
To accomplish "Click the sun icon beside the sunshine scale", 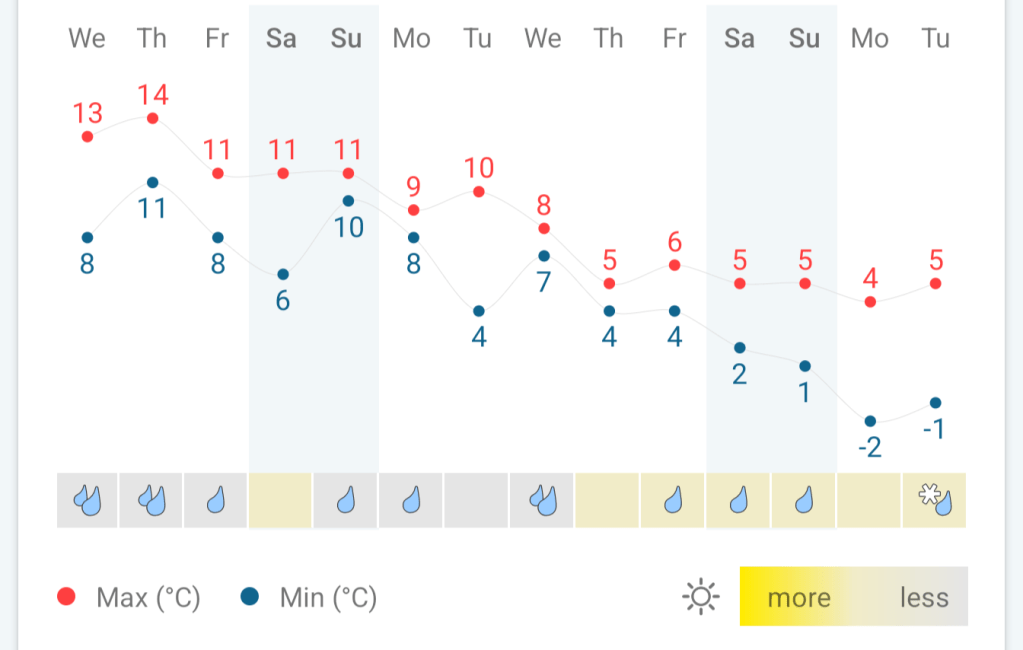I will click(x=701, y=597).
